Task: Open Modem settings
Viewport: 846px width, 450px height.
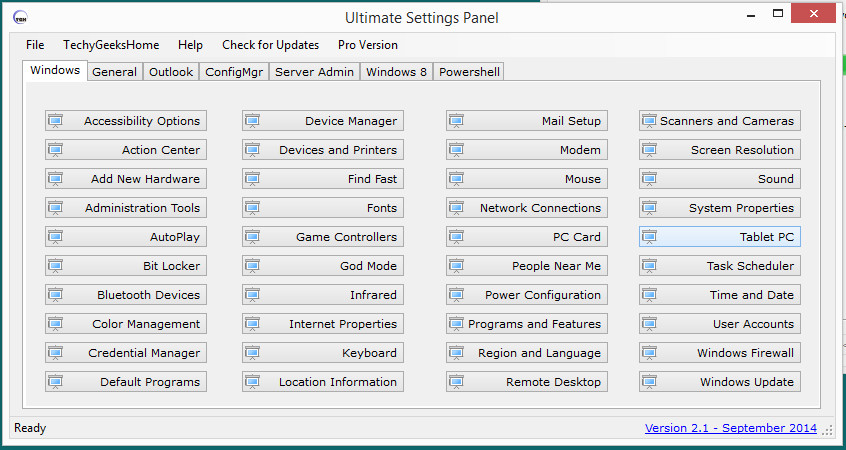Action: coord(527,150)
